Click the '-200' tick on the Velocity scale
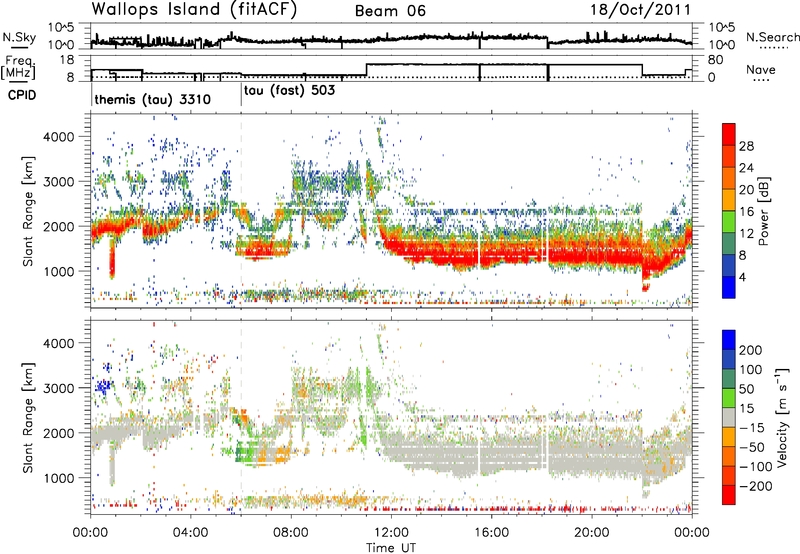 point(755,486)
